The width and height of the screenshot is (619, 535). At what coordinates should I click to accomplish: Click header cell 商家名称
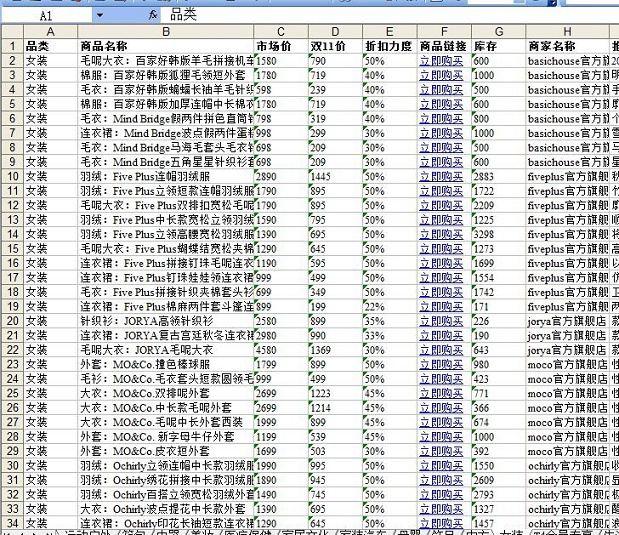(567, 46)
